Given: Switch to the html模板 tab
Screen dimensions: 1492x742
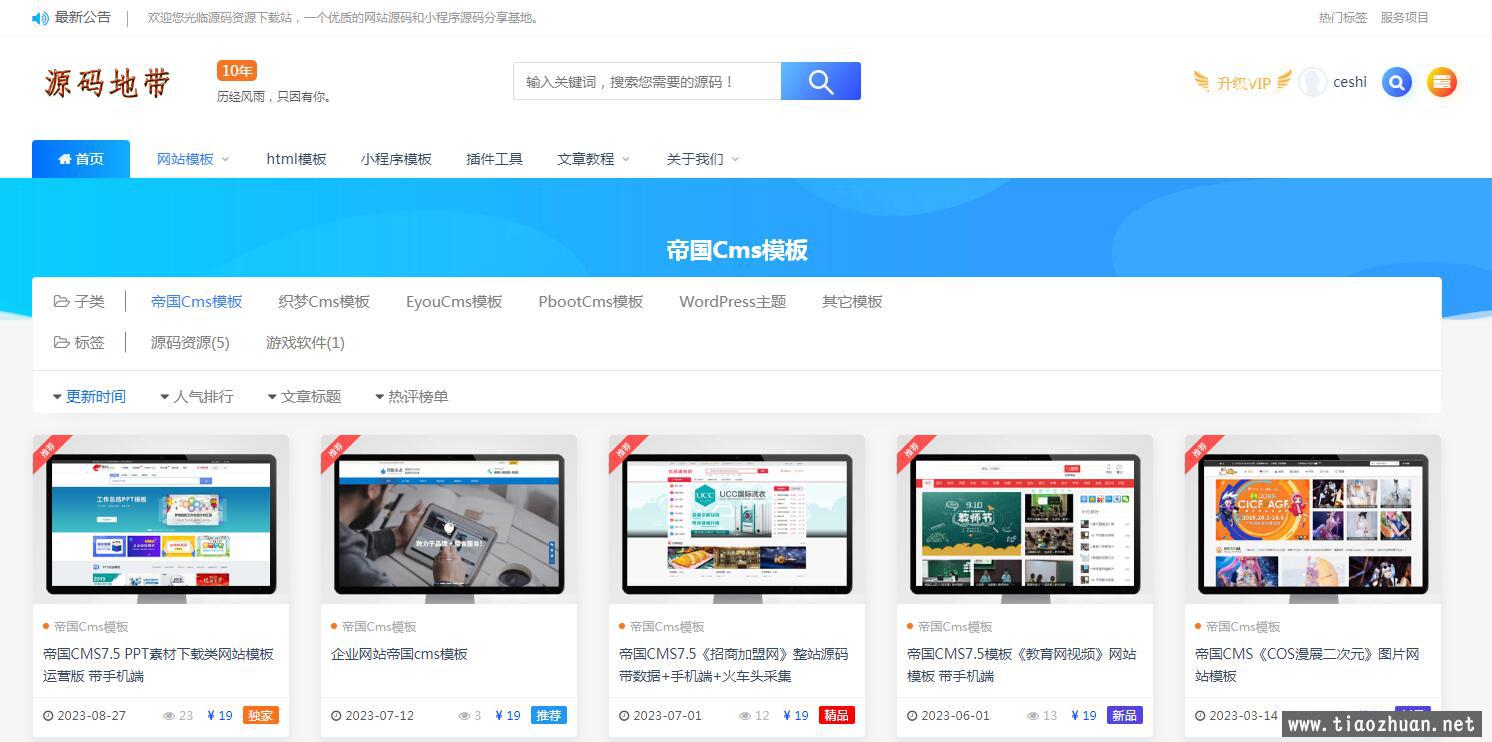Looking at the screenshot, I should tap(296, 158).
